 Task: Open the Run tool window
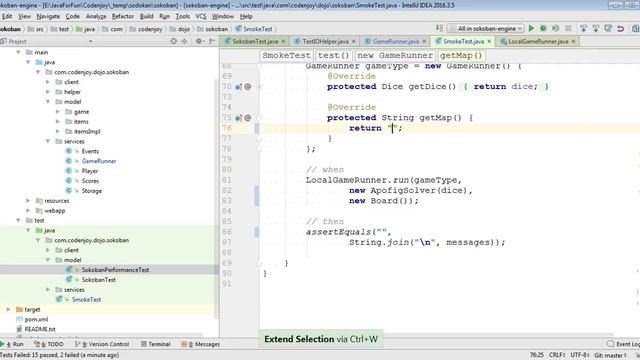click(13, 344)
